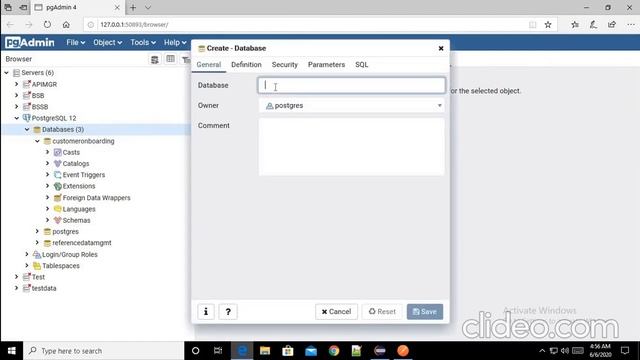This screenshot has width=640, height=360.
Task: Open the File menu
Action: [76, 42]
